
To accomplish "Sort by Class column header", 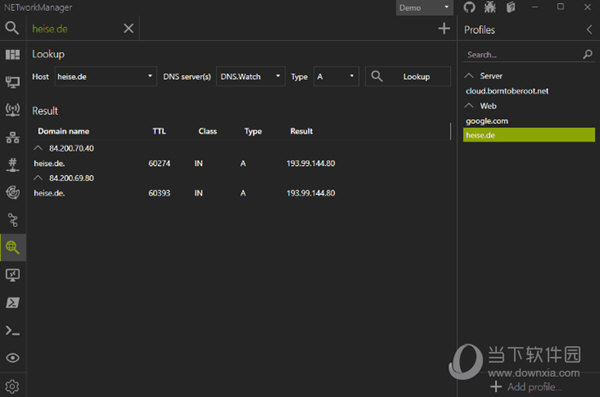I will pyautogui.click(x=207, y=131).
